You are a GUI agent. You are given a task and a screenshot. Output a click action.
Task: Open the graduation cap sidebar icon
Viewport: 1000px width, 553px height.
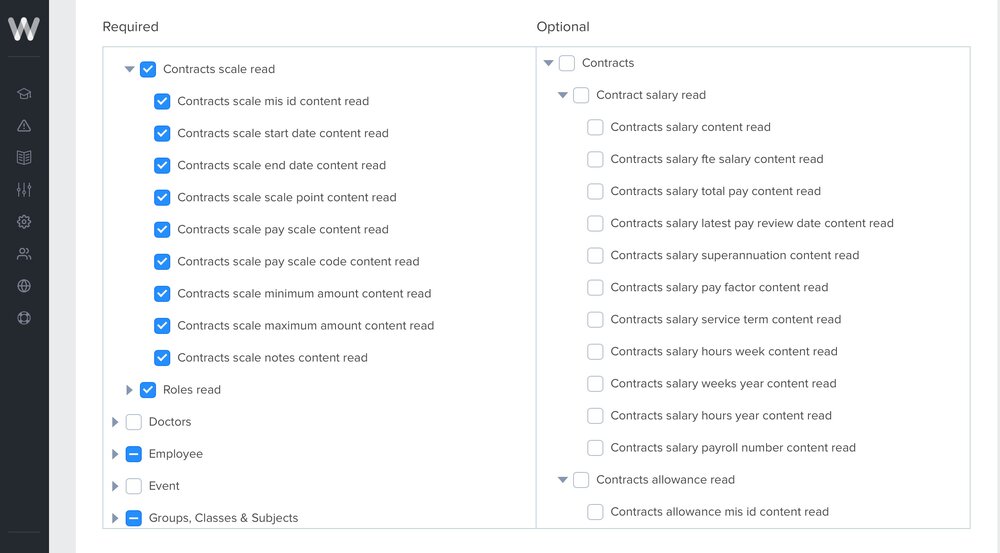coord(24,94)
